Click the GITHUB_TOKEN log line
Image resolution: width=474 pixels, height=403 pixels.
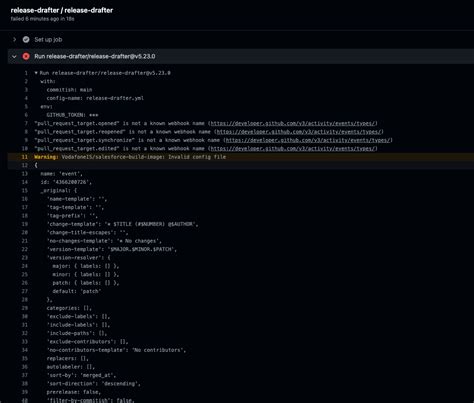tap(72, 115)
